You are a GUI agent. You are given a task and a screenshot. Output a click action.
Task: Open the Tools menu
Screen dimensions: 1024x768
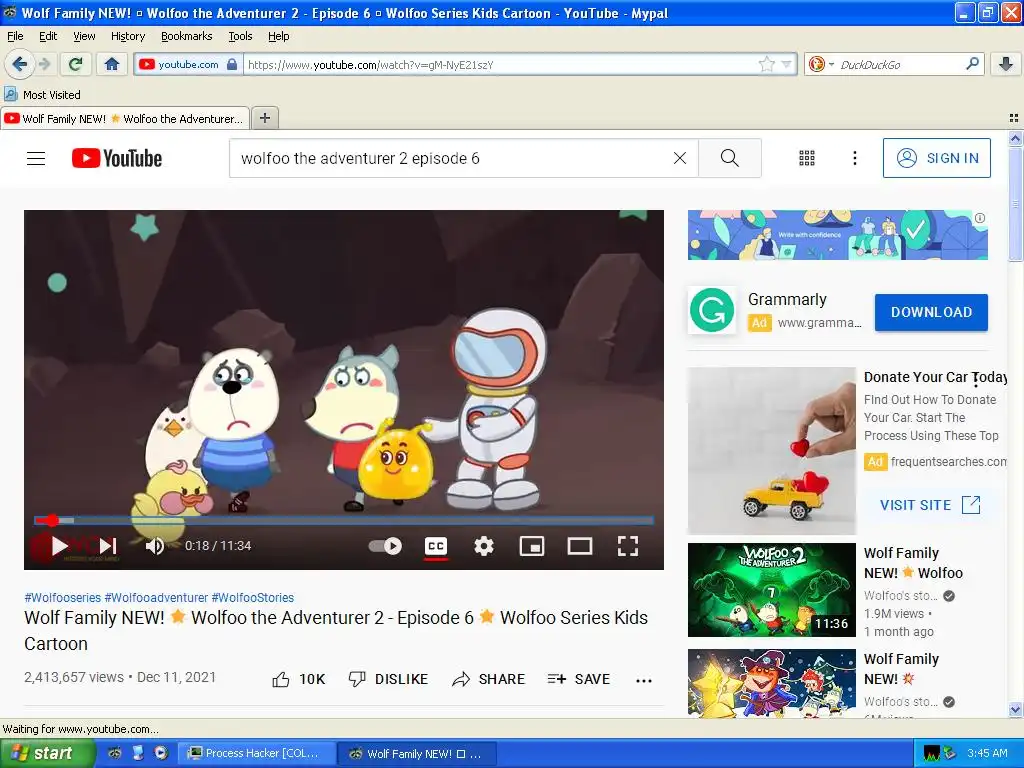(240, 36)
